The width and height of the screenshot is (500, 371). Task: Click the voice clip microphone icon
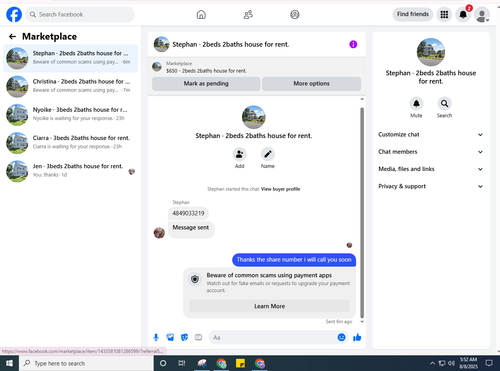pos(156,337)
